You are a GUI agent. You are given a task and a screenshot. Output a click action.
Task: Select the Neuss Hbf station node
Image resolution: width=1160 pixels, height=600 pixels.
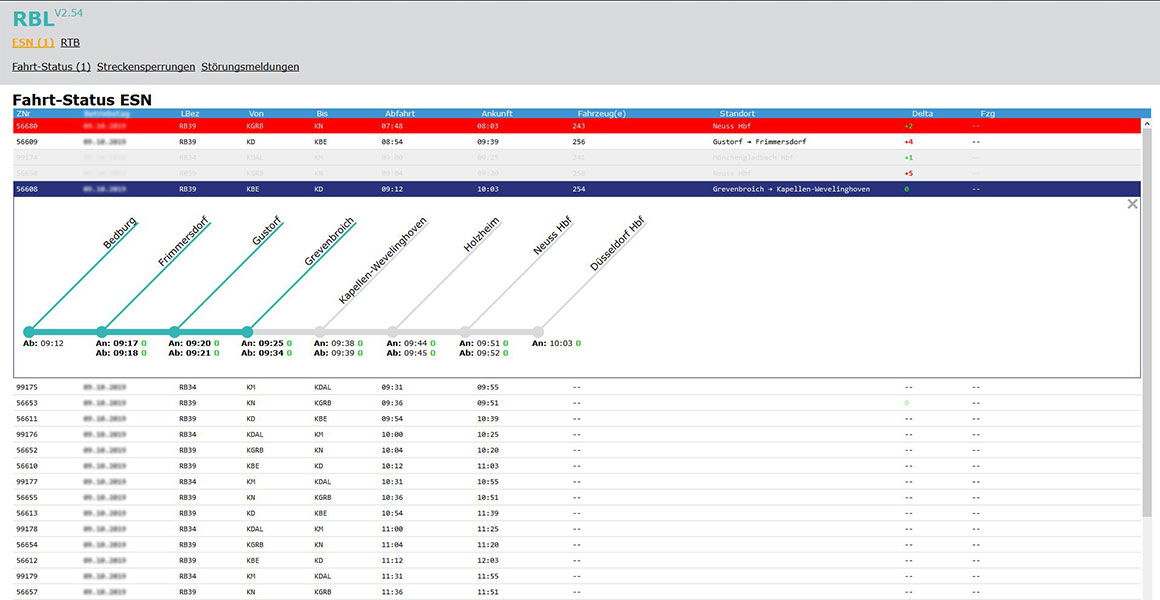[x=465, y=331]
